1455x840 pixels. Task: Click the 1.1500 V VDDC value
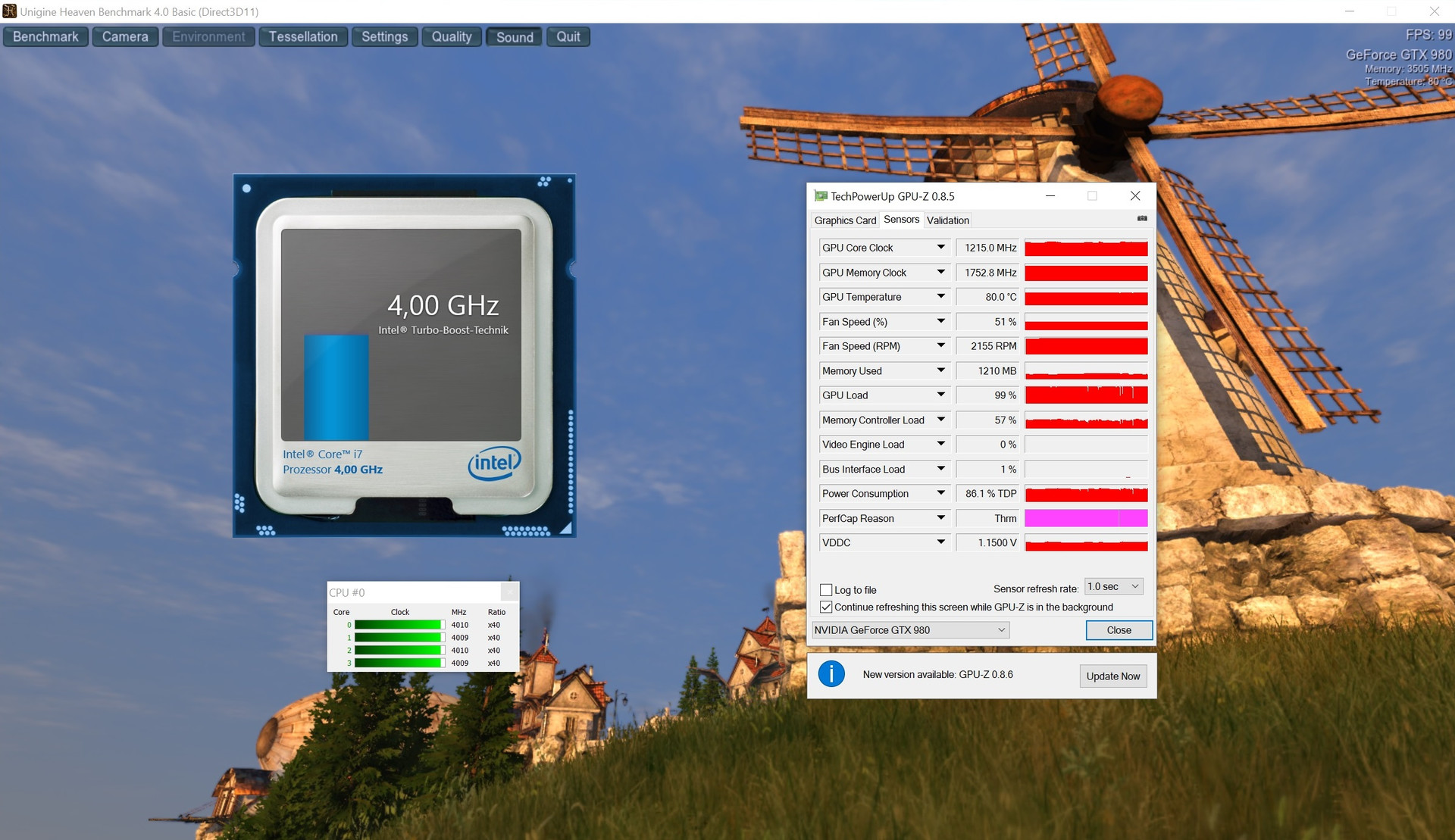[x=990, y=542]
